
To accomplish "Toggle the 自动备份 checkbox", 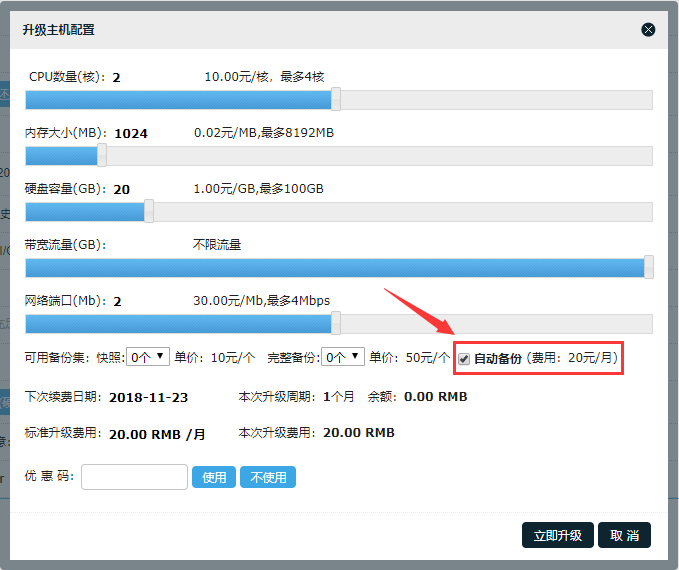I will point(464,359).
